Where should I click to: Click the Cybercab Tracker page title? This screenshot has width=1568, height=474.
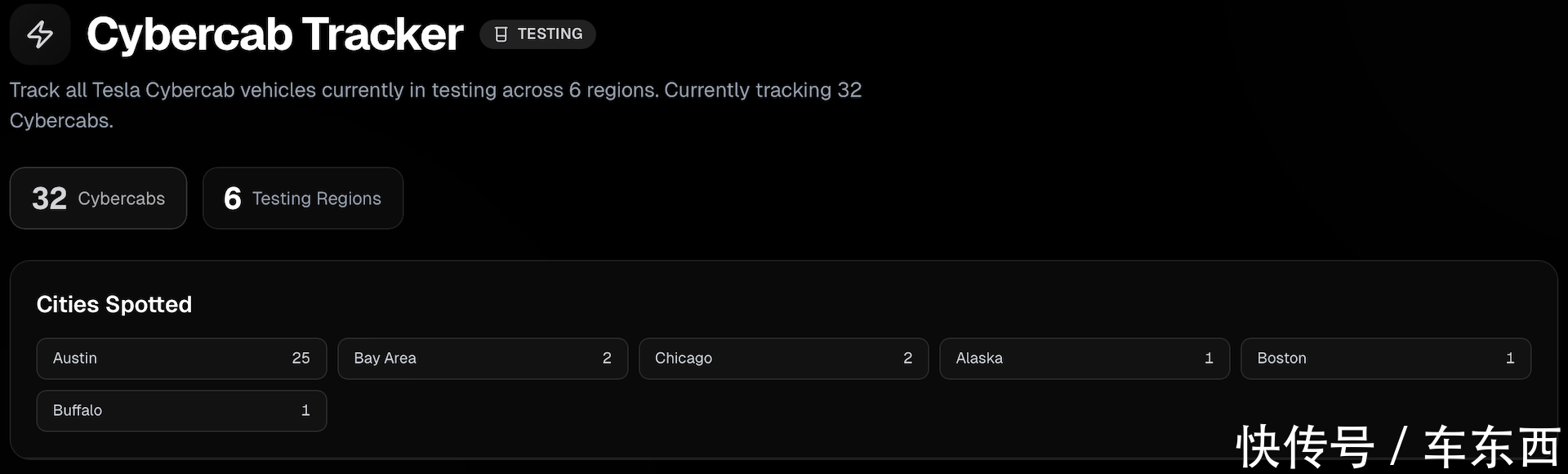(275, 34)
